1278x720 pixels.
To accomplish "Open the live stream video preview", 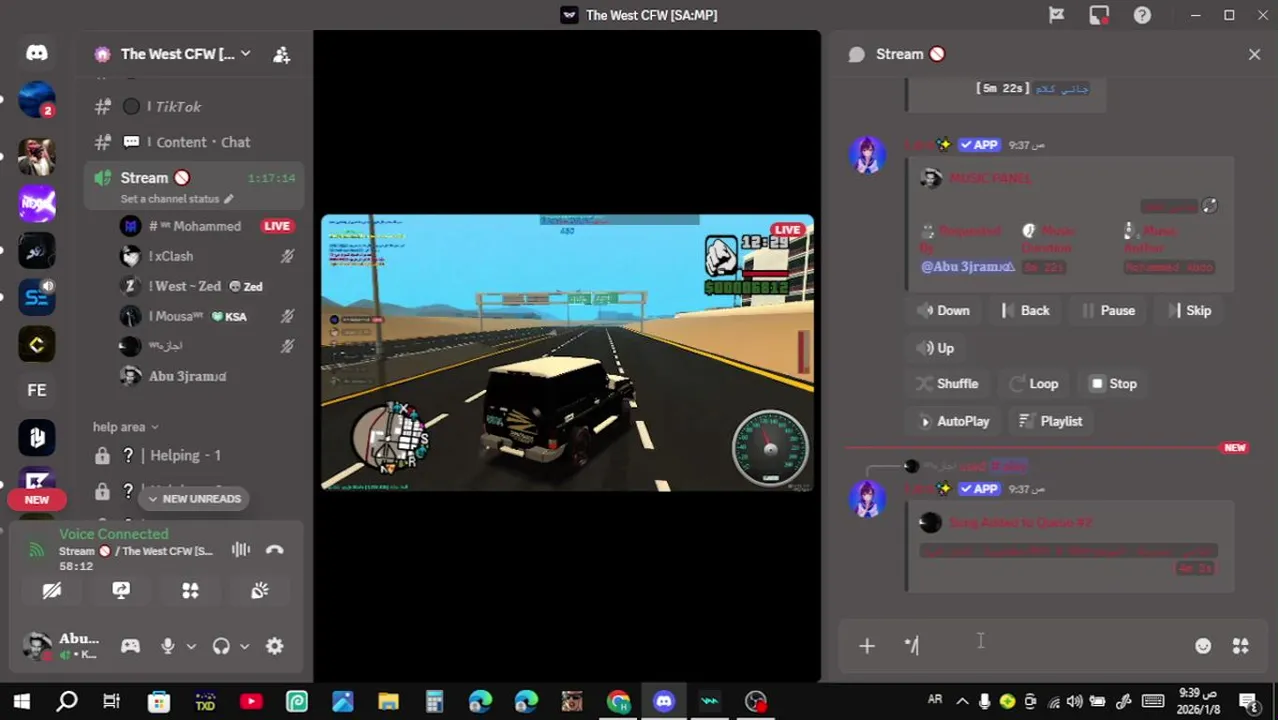I will coord(567,353).
